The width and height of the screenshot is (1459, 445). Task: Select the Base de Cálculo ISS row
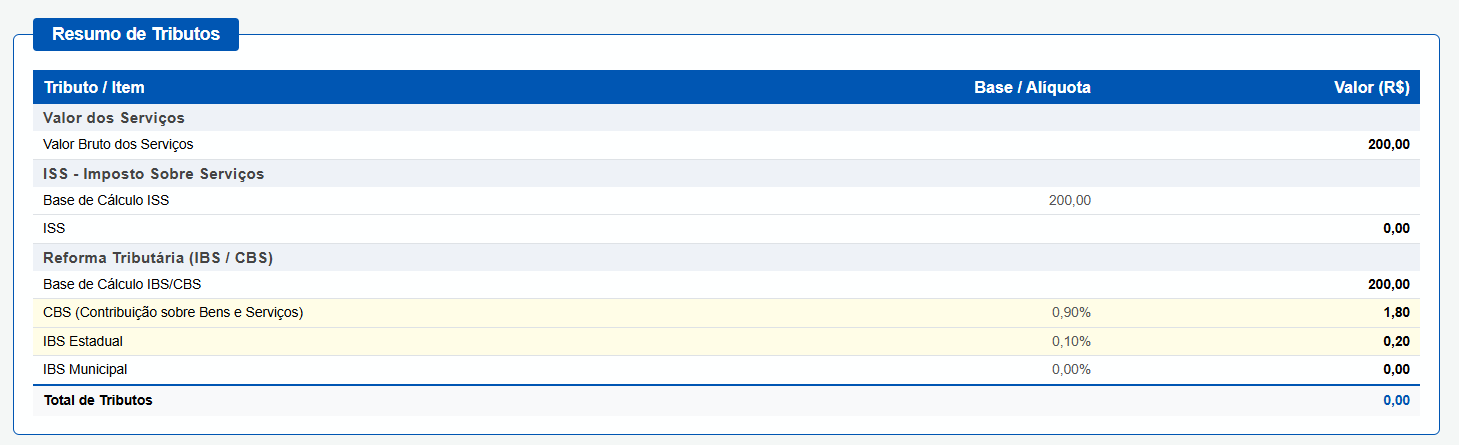click(x=727, y=200)
